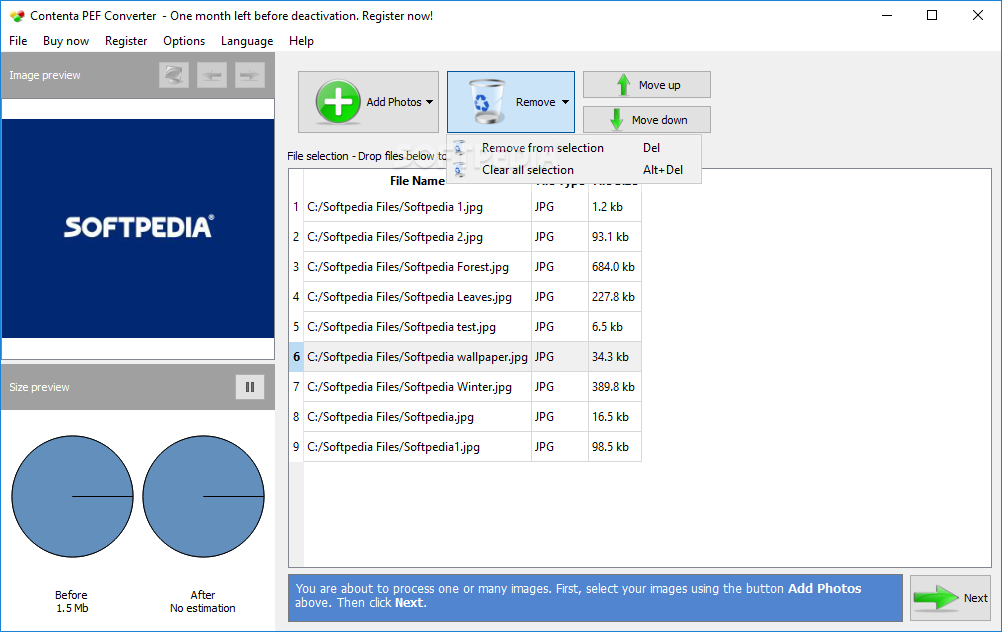Screen dimensions: 1002x632
Task: Click the rotate image icon in Image preview
Action: pyautogui.click(x=174, y=75)
